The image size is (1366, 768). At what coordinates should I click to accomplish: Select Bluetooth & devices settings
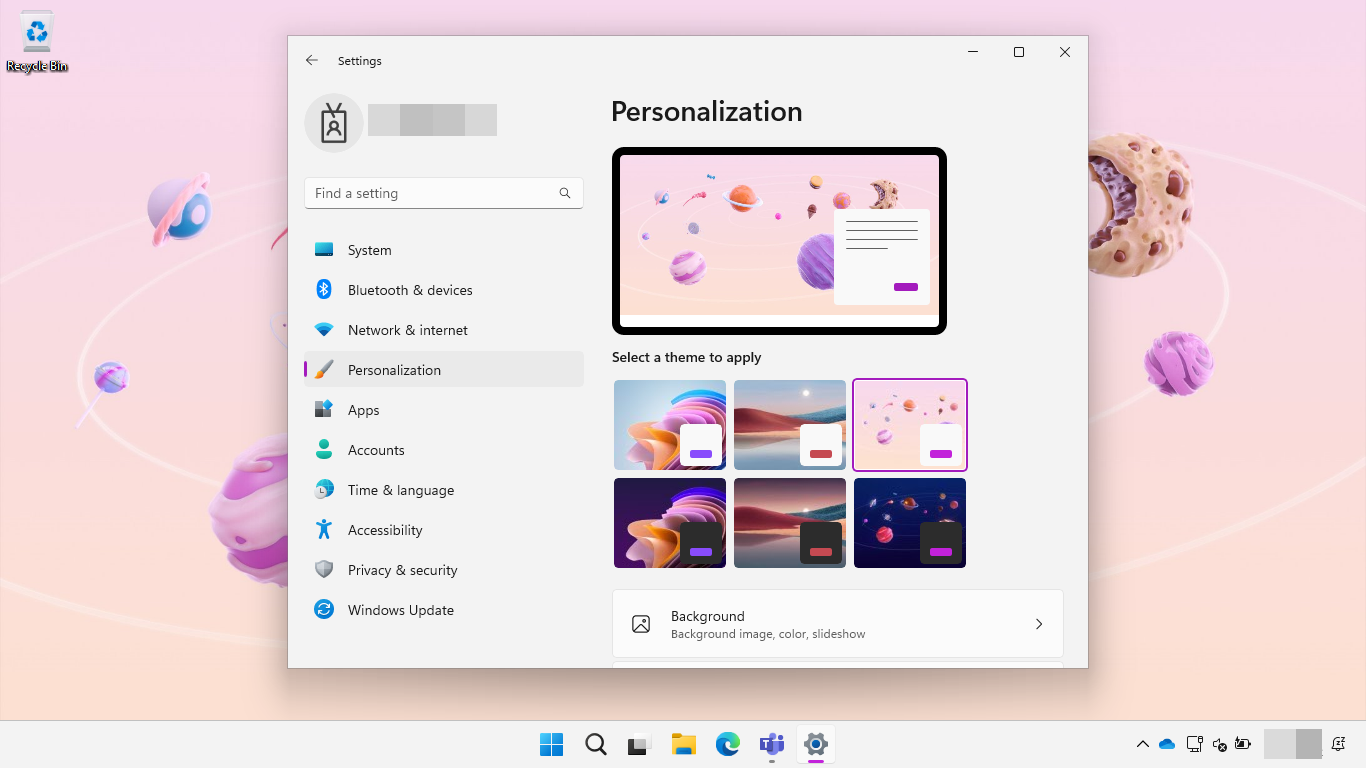410,289
